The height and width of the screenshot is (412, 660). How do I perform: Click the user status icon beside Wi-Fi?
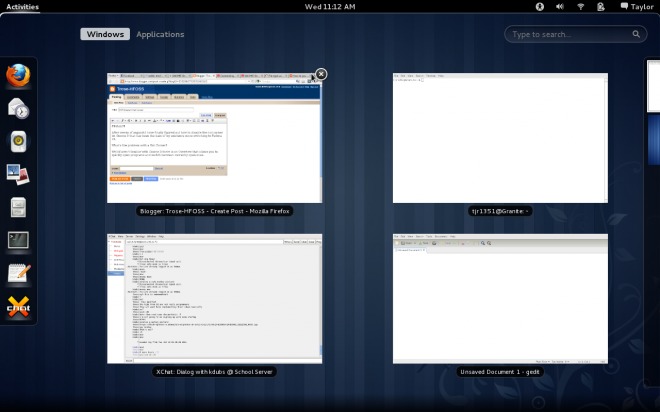pyautogui.click(x=601, y=7)
